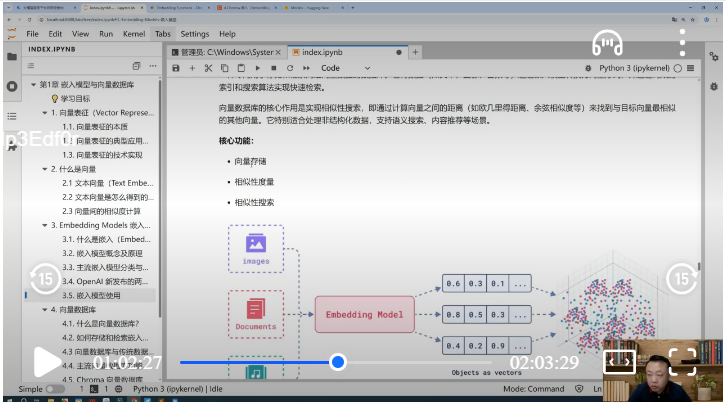The width and height of the screenshot is (726, 402).
Task: Reload the page with browser refresh icon
Action: coord(29,20)
